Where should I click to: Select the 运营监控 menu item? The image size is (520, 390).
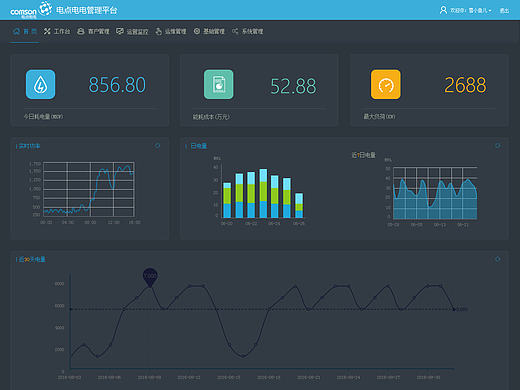click(132, 31)
